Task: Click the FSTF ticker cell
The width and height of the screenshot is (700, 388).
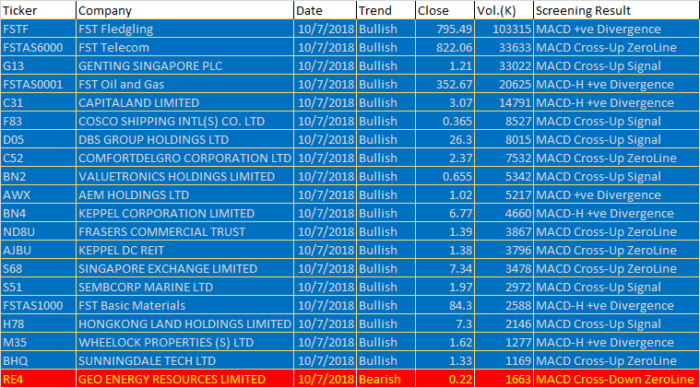Action: [x=38, y=29]
